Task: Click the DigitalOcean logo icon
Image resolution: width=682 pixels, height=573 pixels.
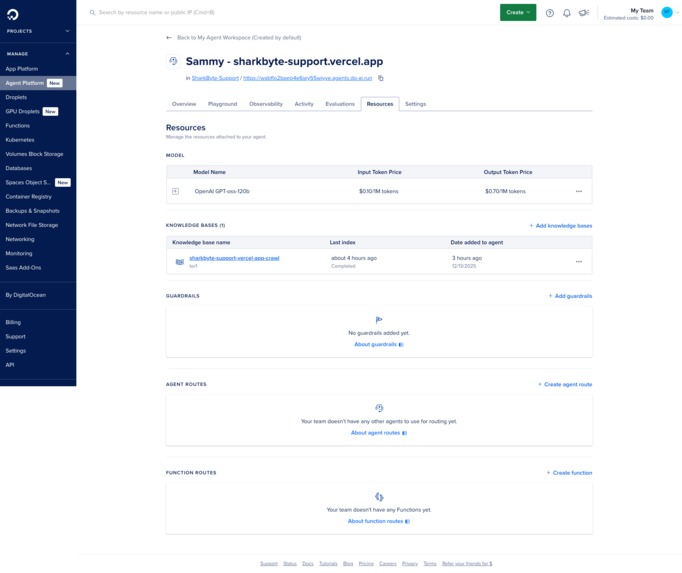Action: [x=13, y=14]
